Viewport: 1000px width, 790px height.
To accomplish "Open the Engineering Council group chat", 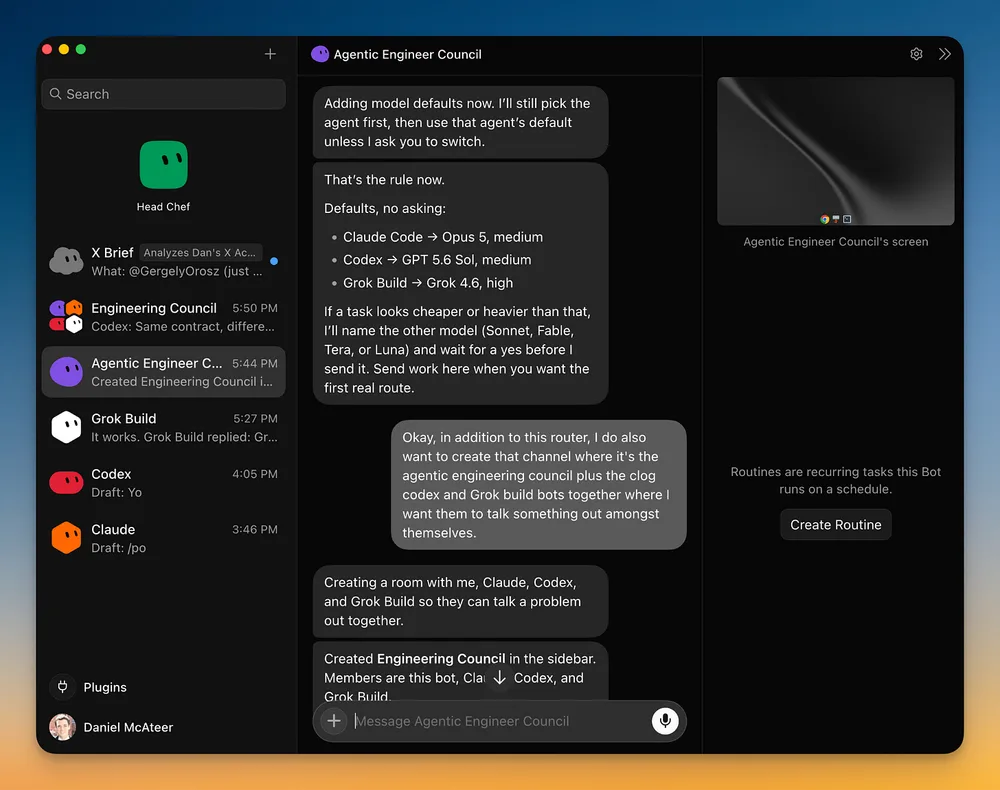I will [163, 317].
